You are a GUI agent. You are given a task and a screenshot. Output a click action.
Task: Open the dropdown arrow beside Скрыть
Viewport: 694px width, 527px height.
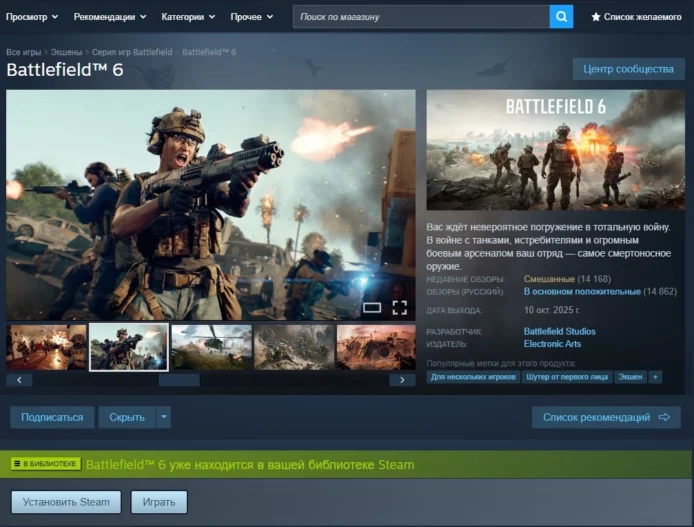coord(164,417)
